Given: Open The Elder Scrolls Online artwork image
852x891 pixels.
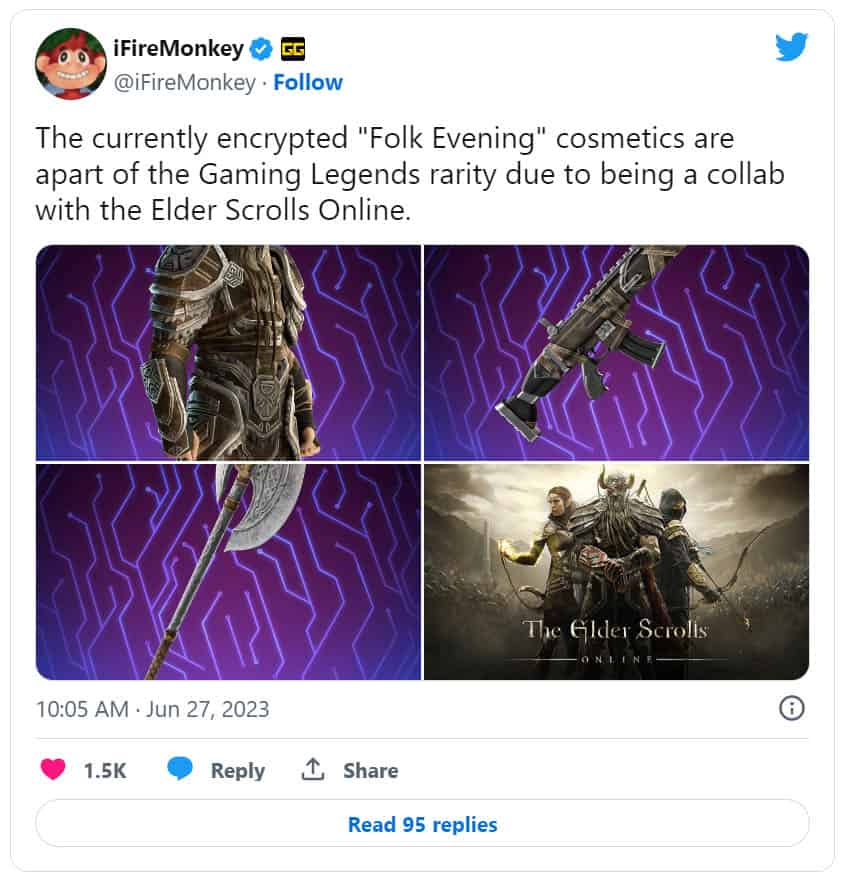Looking at the screenshot, I should (x=616, y=572).
